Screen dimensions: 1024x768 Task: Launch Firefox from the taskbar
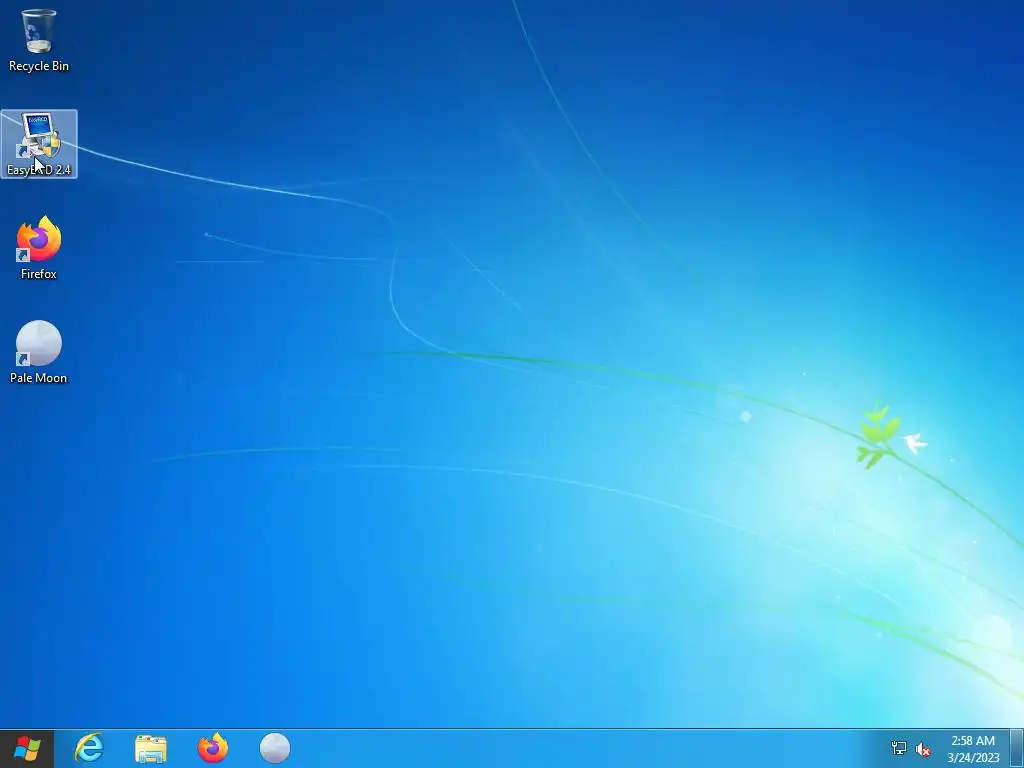pos(213,748)
